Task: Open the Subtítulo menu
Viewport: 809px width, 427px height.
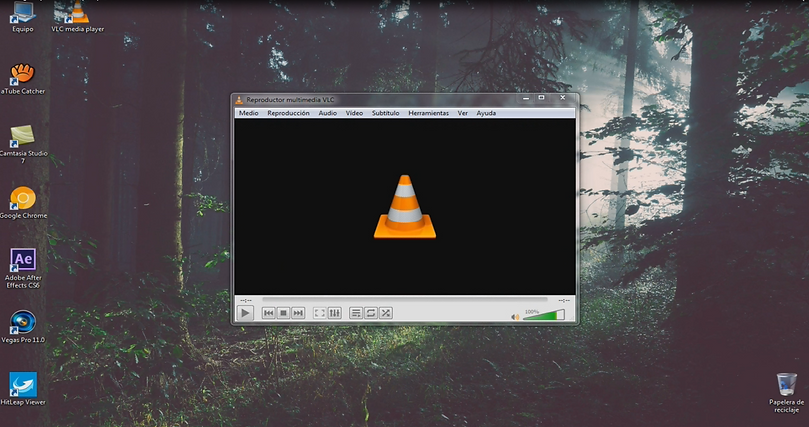Action: coord(385,113)
